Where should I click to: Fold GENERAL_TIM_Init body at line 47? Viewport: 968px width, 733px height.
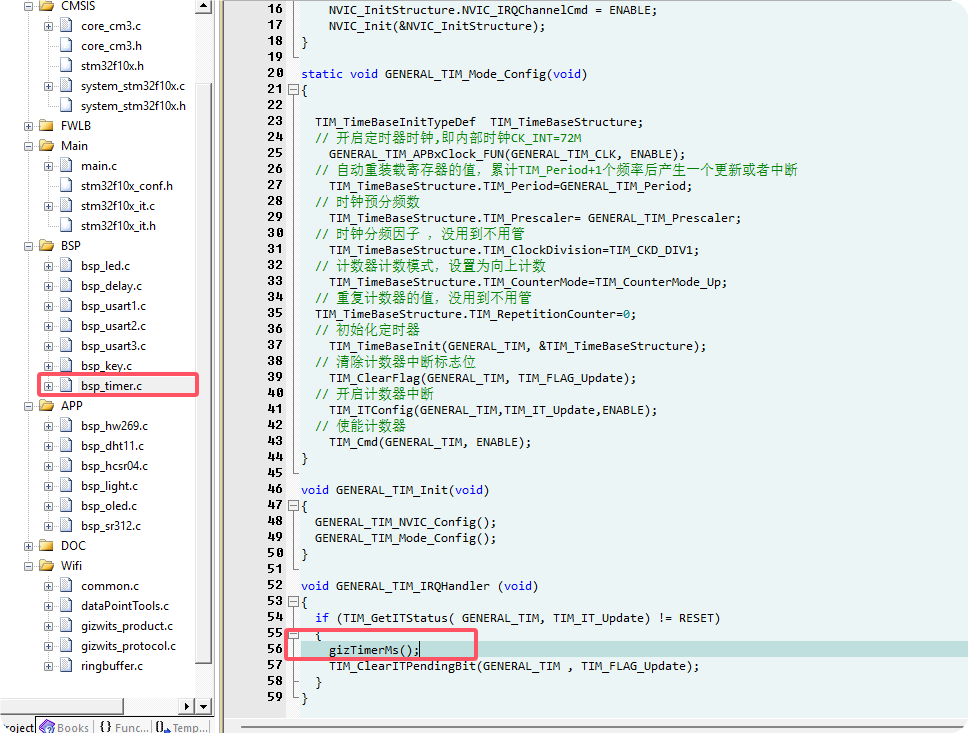click(x=292, y=506)
